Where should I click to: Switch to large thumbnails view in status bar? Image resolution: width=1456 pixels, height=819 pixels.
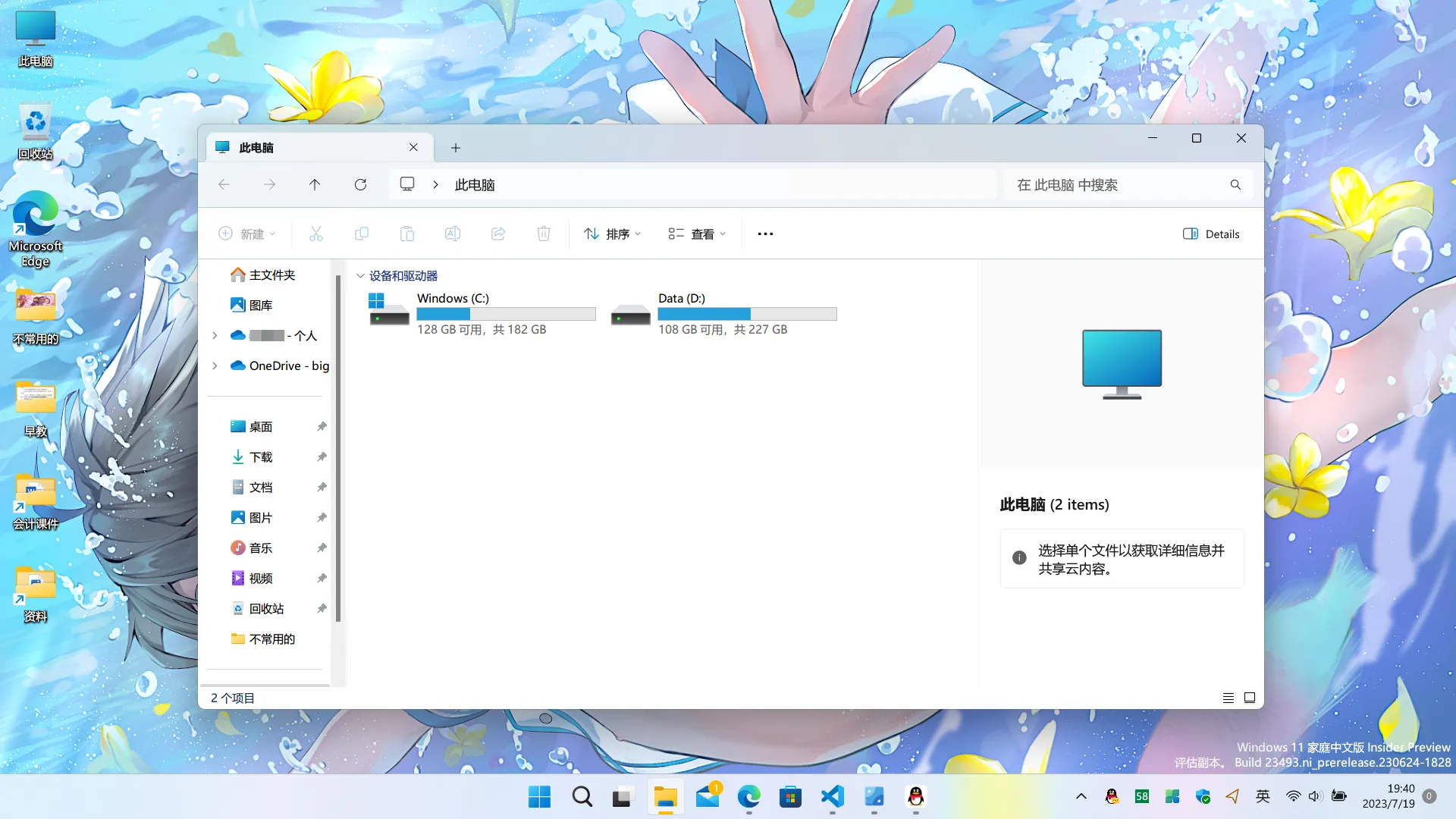[1250, 698]
